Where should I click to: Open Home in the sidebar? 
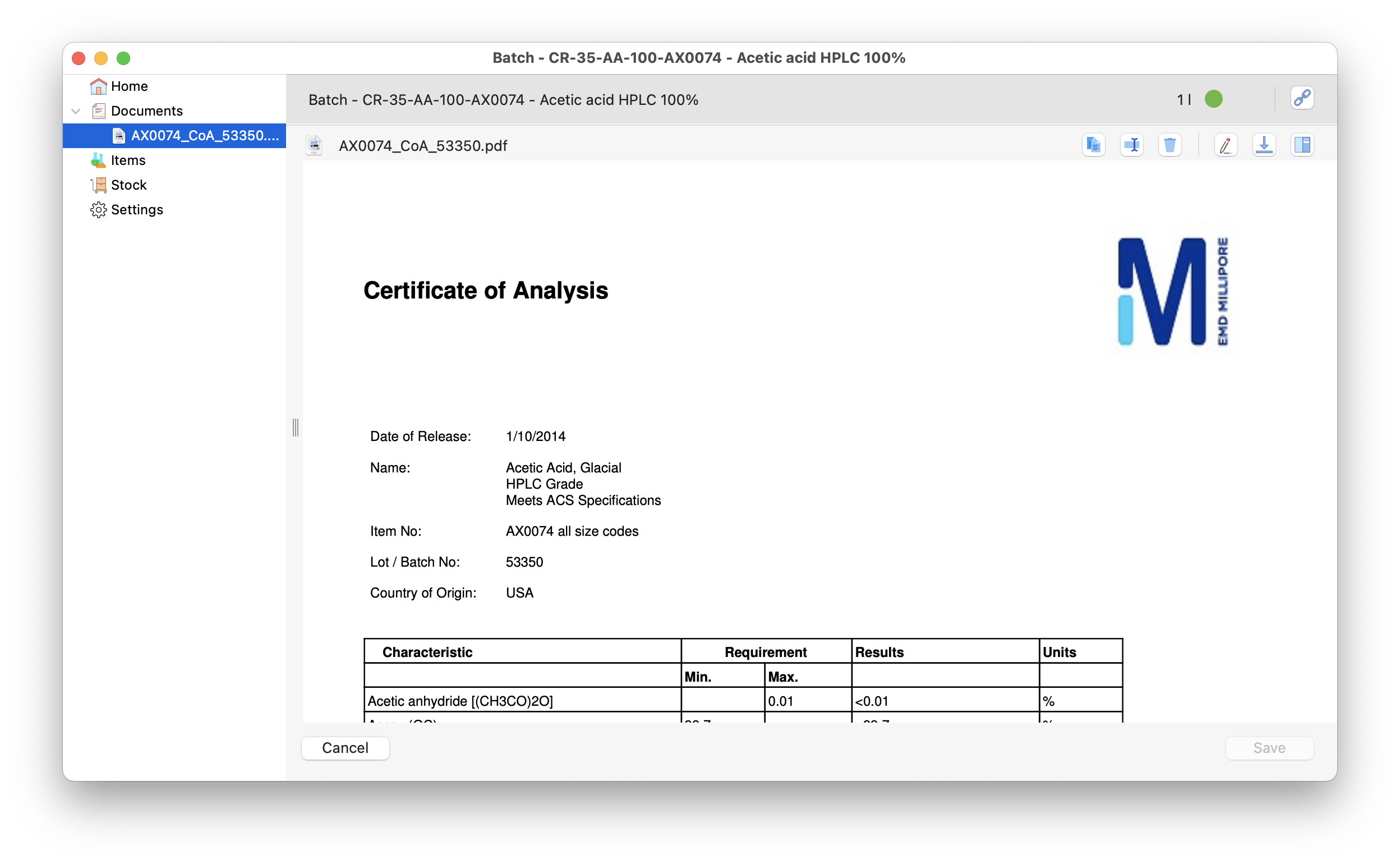pos(129,86)
